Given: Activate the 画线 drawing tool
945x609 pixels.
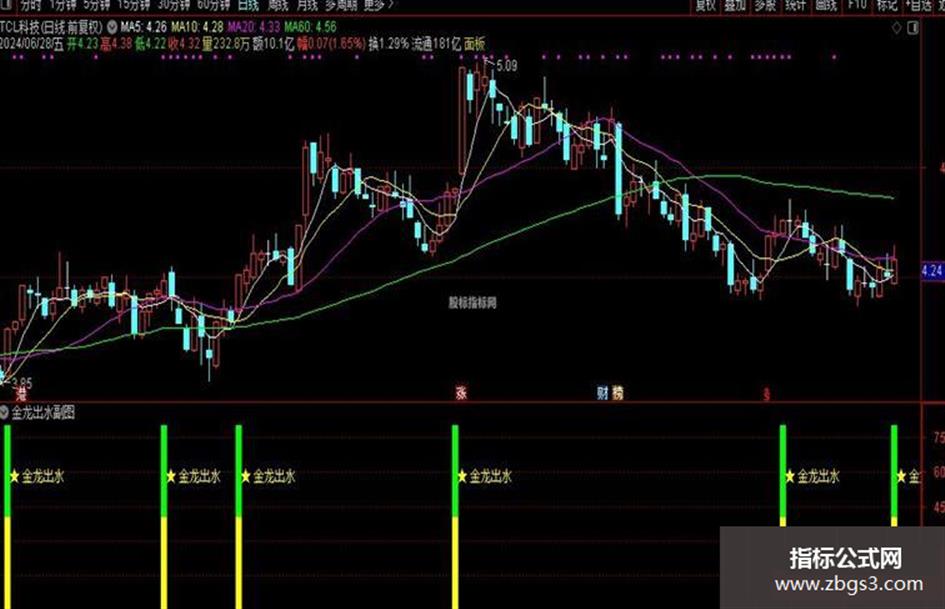Looking at the screenshot, I should point(826,5).
